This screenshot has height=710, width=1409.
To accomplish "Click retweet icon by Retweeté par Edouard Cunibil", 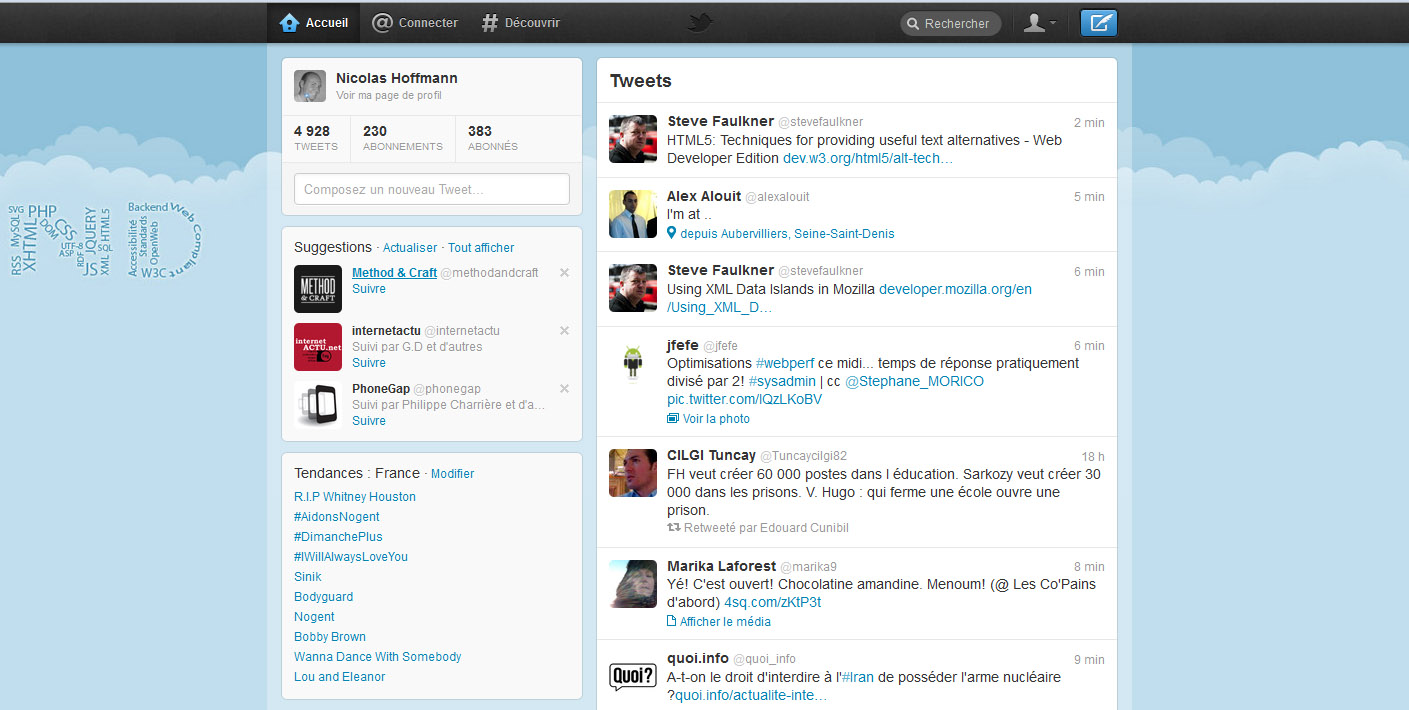I will (x=674, y=527).
